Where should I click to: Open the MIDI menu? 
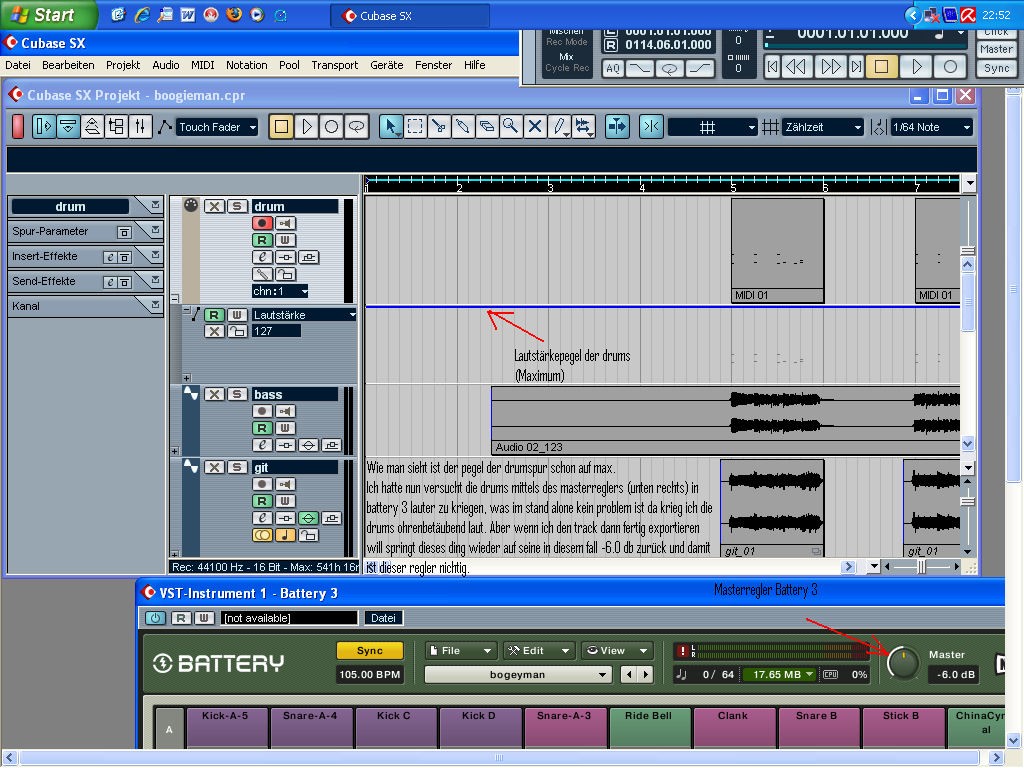click(x=202, y=65)
